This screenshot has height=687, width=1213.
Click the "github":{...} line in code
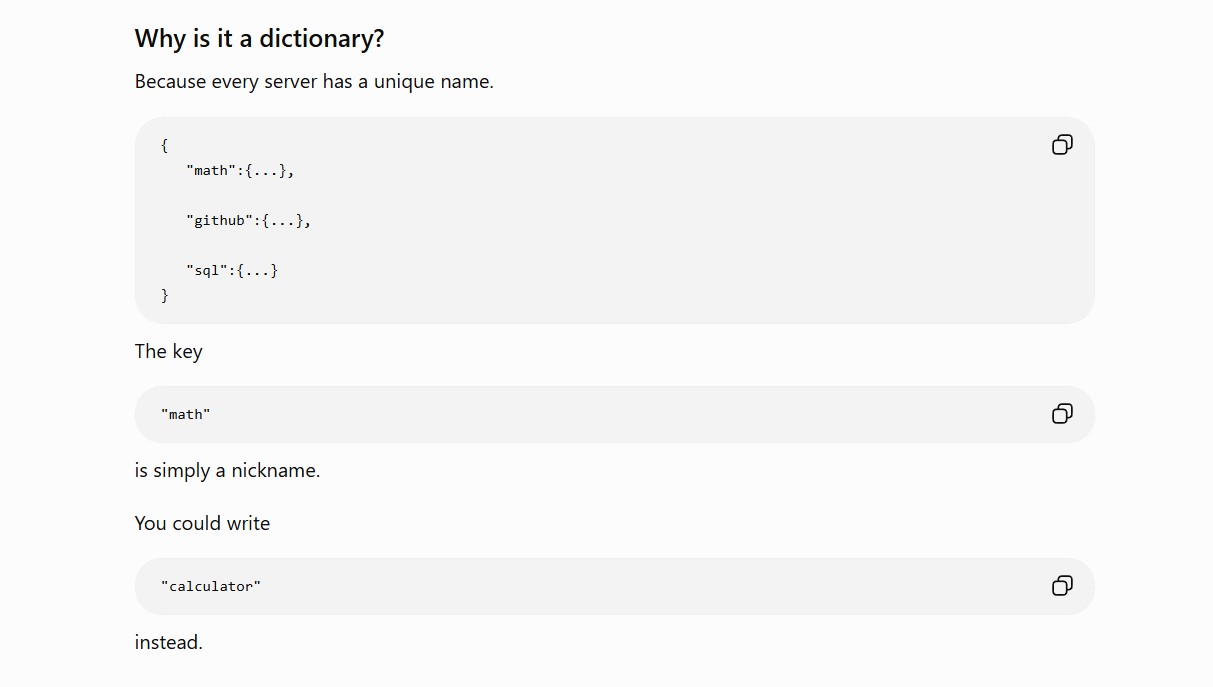(248, 220)
